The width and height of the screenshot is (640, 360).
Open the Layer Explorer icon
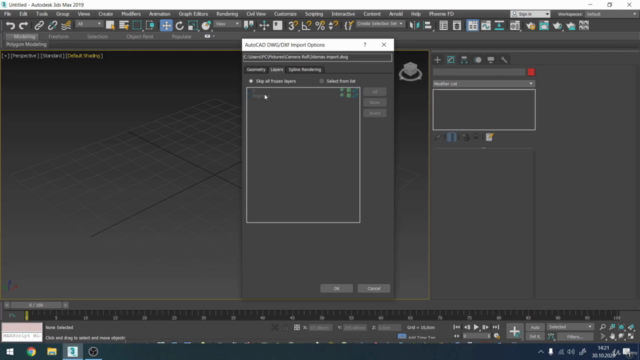[457, 26]
